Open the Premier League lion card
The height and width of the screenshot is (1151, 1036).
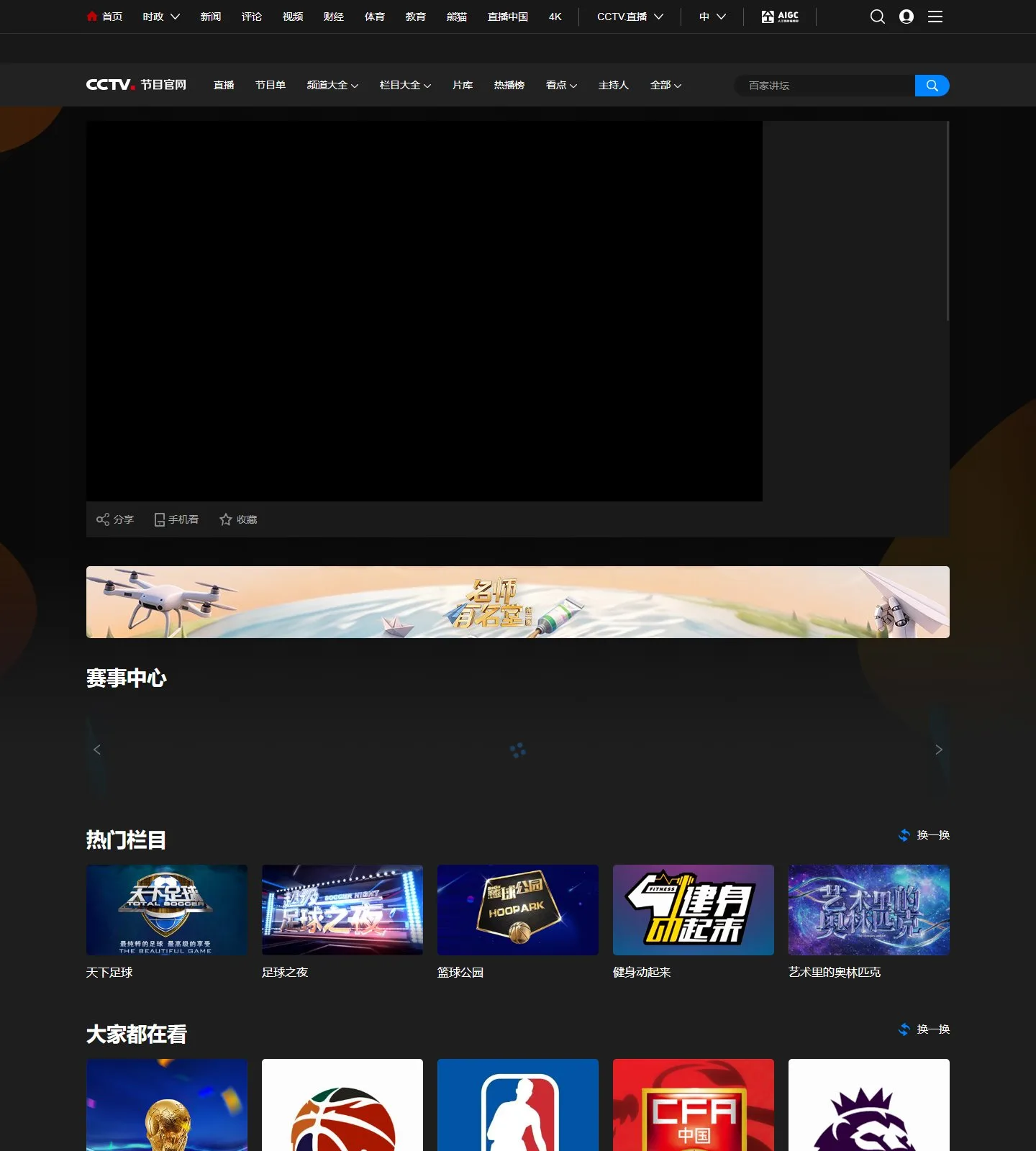(x=869, y=1105)
